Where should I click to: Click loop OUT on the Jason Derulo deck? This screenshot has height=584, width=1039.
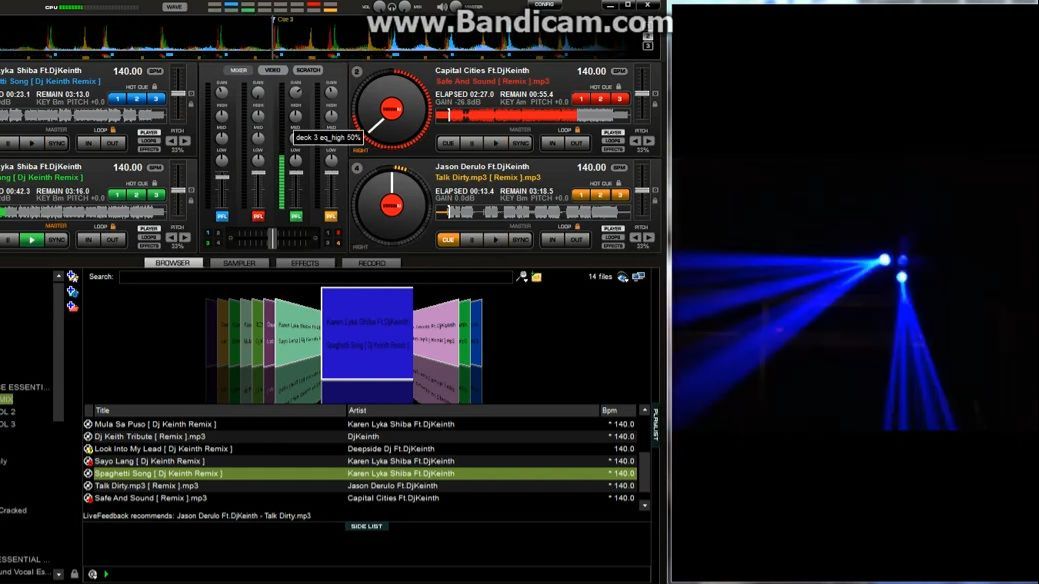tap(576, 239)
